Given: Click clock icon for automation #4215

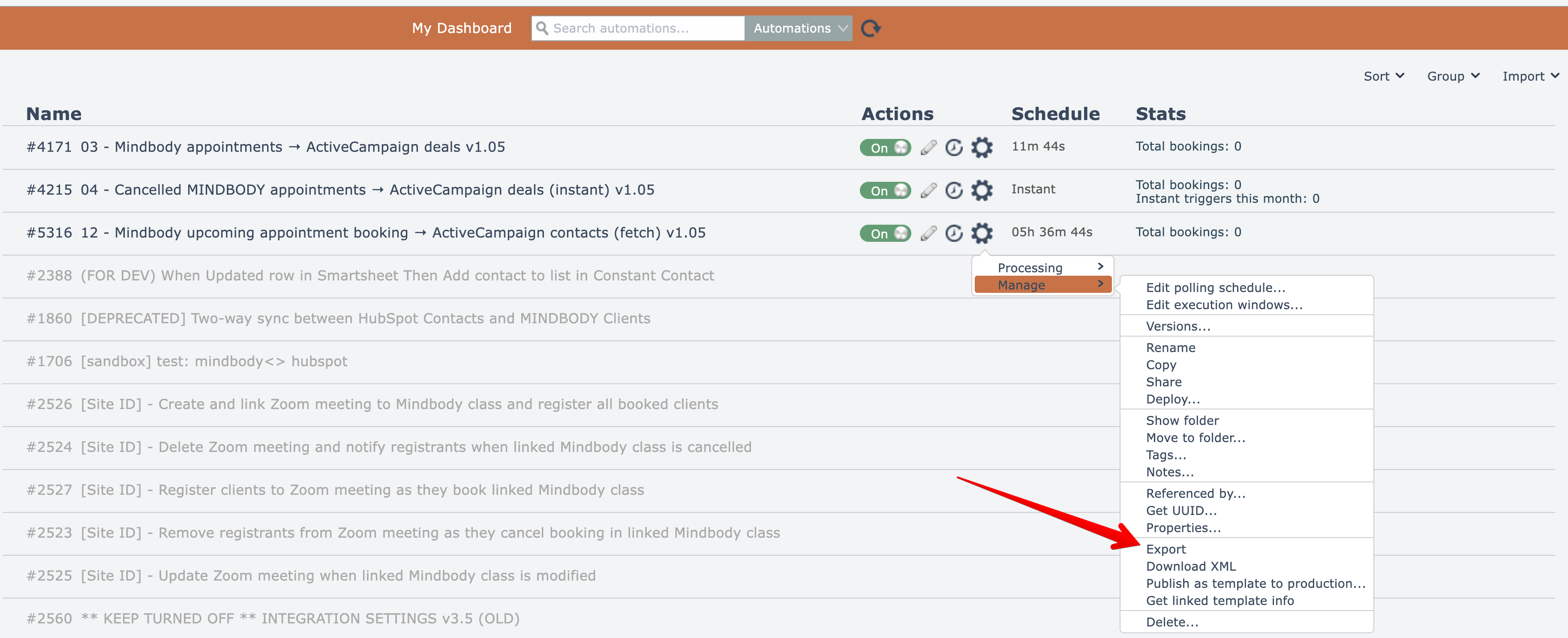Looking at the screenshot, I should (954, 190).
